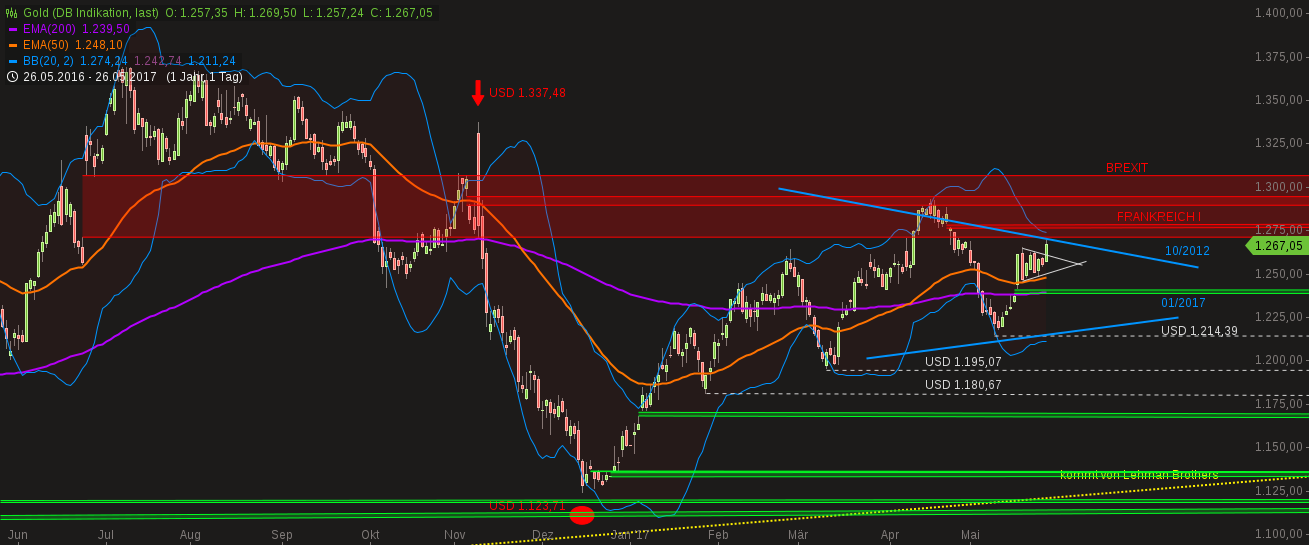Click the USD 1.195,07 level label
This screenshot has height=545, width=1309.
tap(963, 362)
